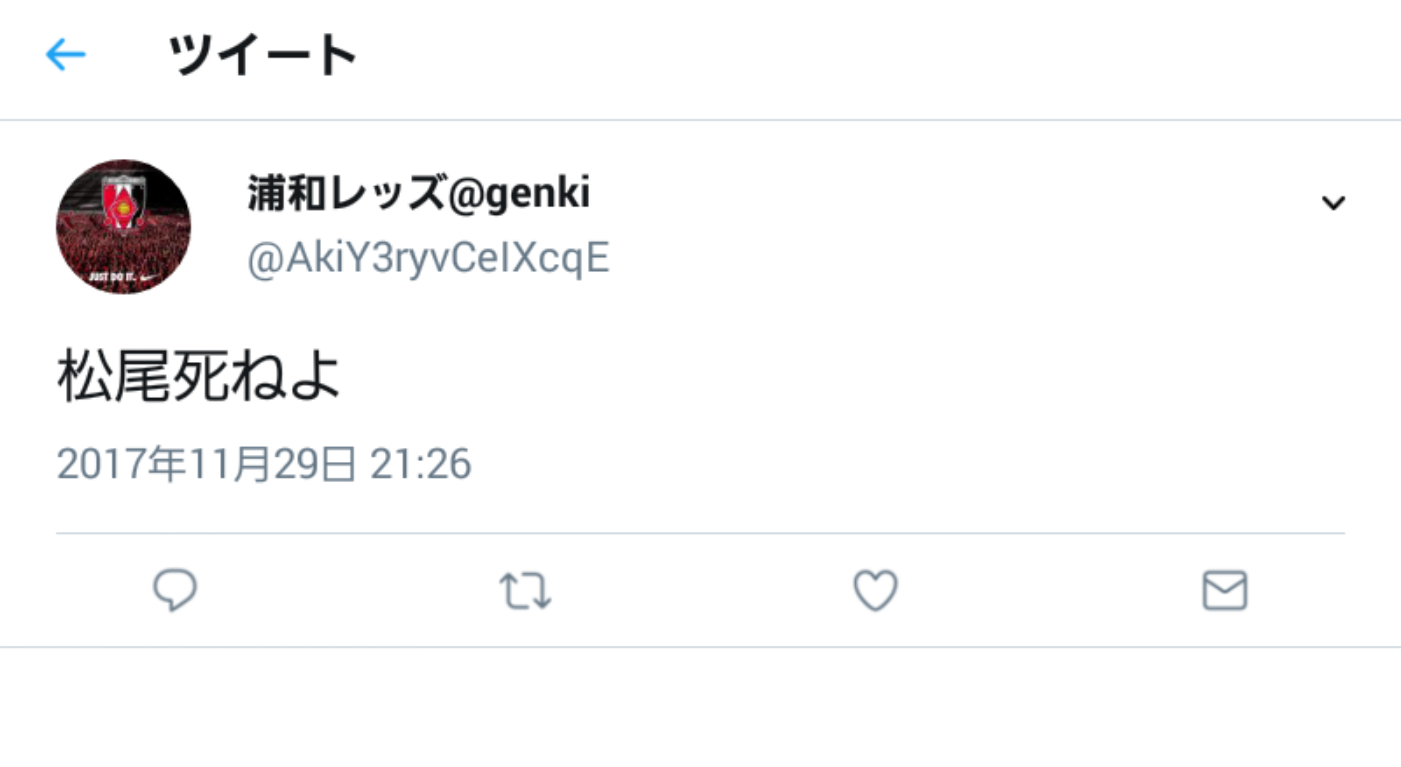Screen dimensions: 1401x767
Task: Select the 2017年11月29日 21:26 timestamp
Action: click(264, 464)
